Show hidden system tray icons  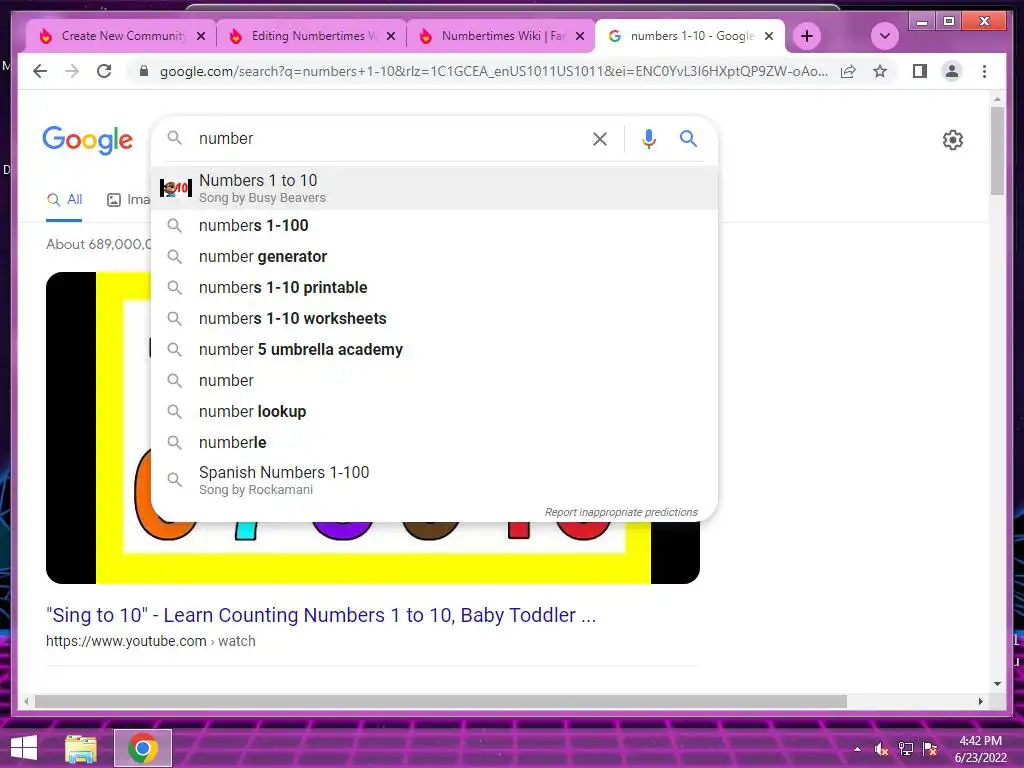click(x=857, y=750)
